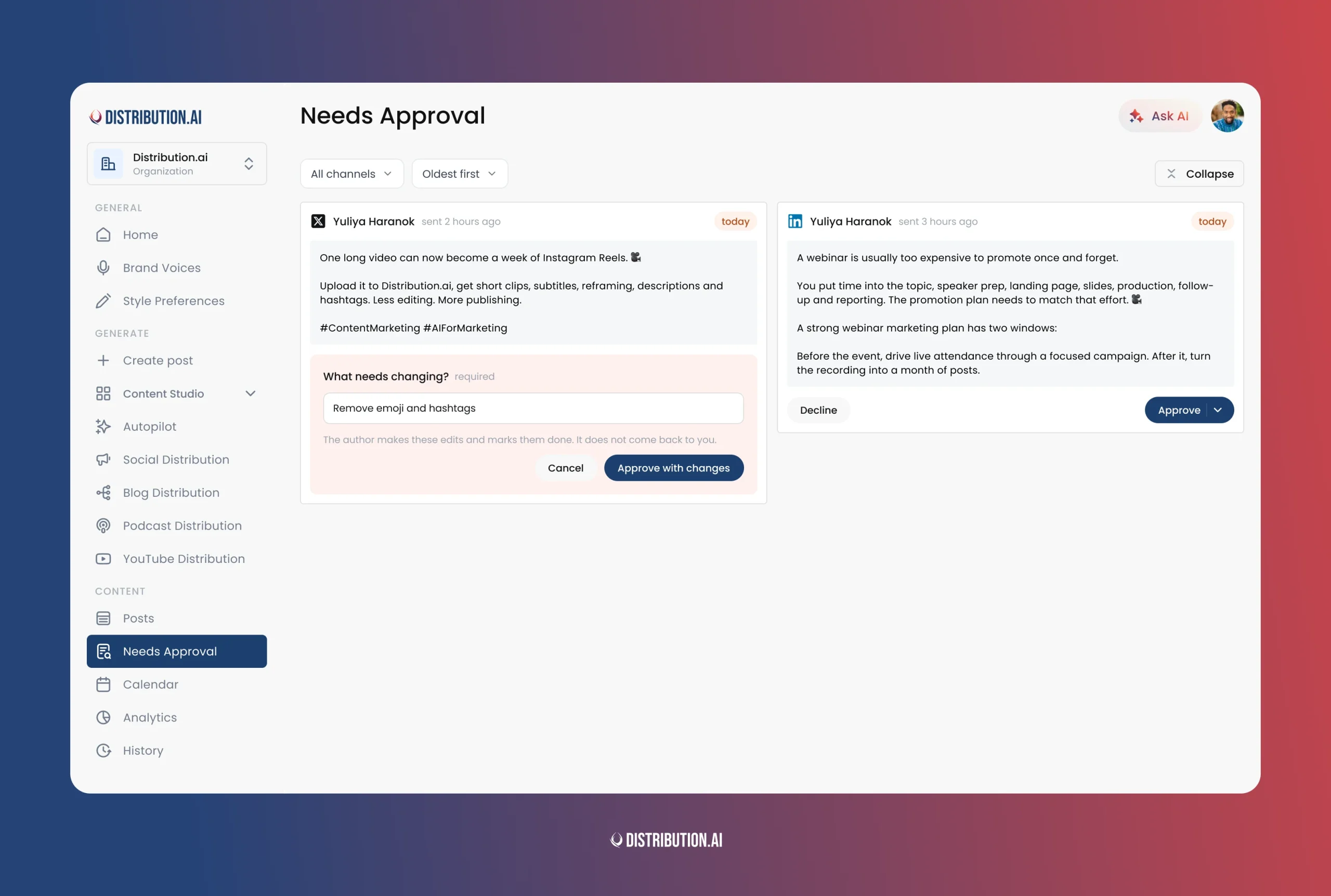Click the #ContentMarketing #AIForMarketing hashtags line

(x=413, y=328)
